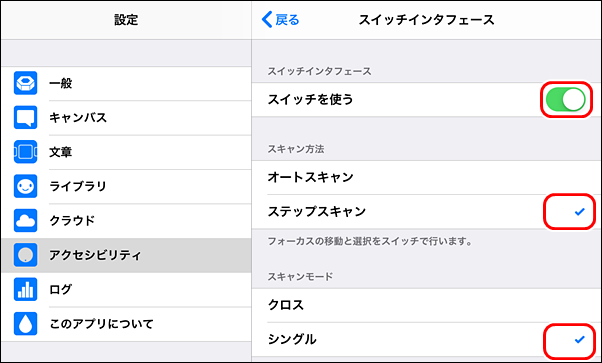Go back with the 戻る chevron
602x363 pixels.
pos(280,19)
